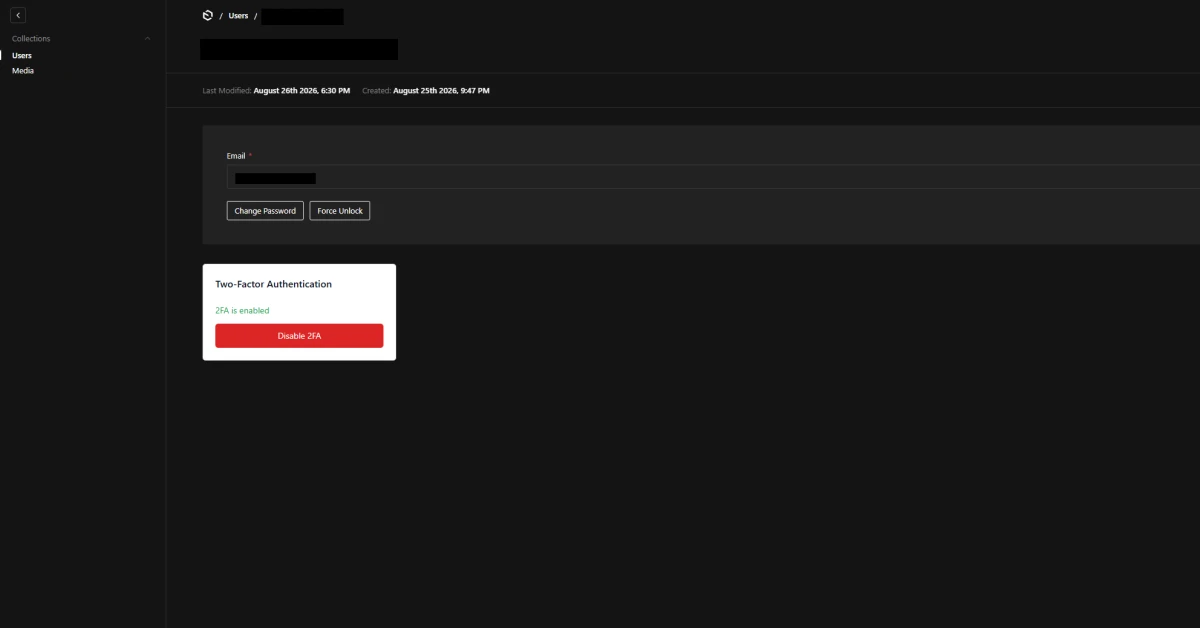1200x628 pixels.
Task: Click the Change Password button
Action: pyautogui.click(x=265, y=211)
